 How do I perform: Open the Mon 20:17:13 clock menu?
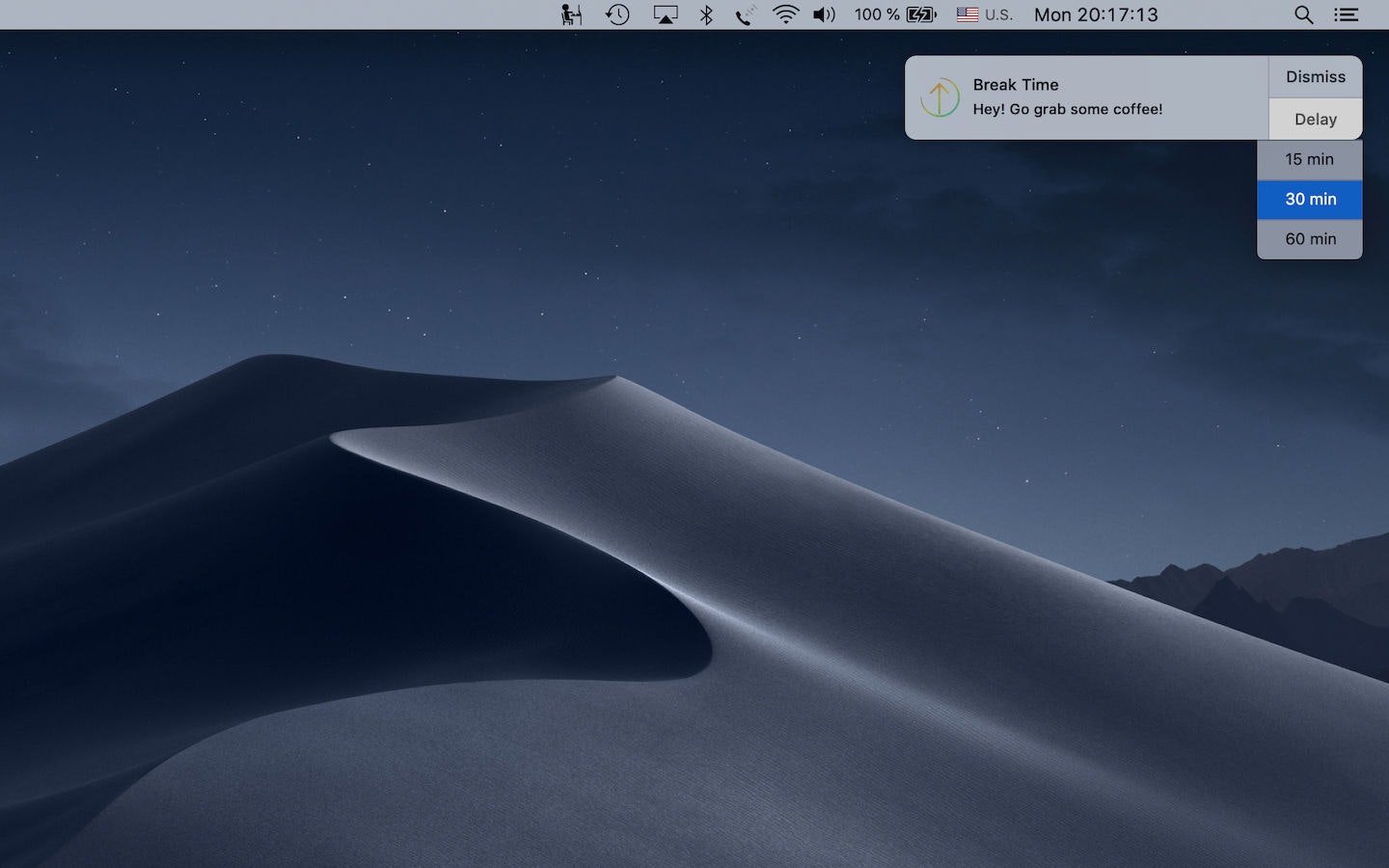[1096, 14]
